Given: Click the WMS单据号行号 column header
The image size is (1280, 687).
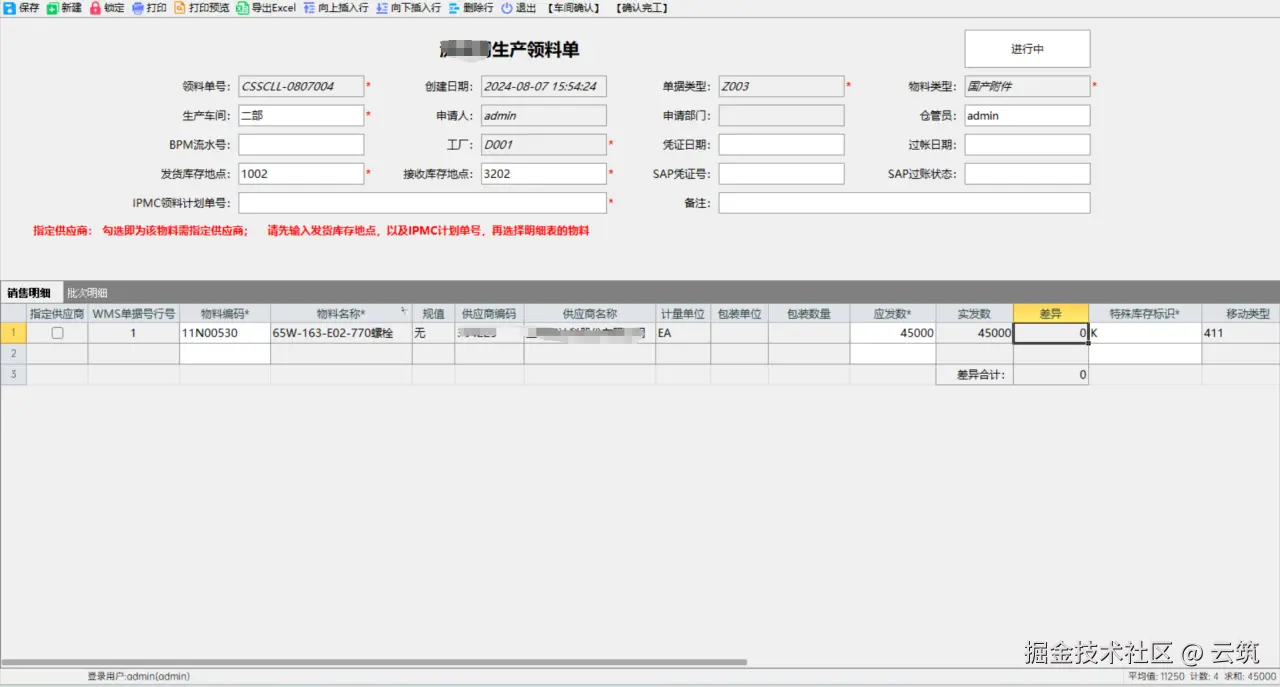Looking at the screenshot, I should 133,313.
